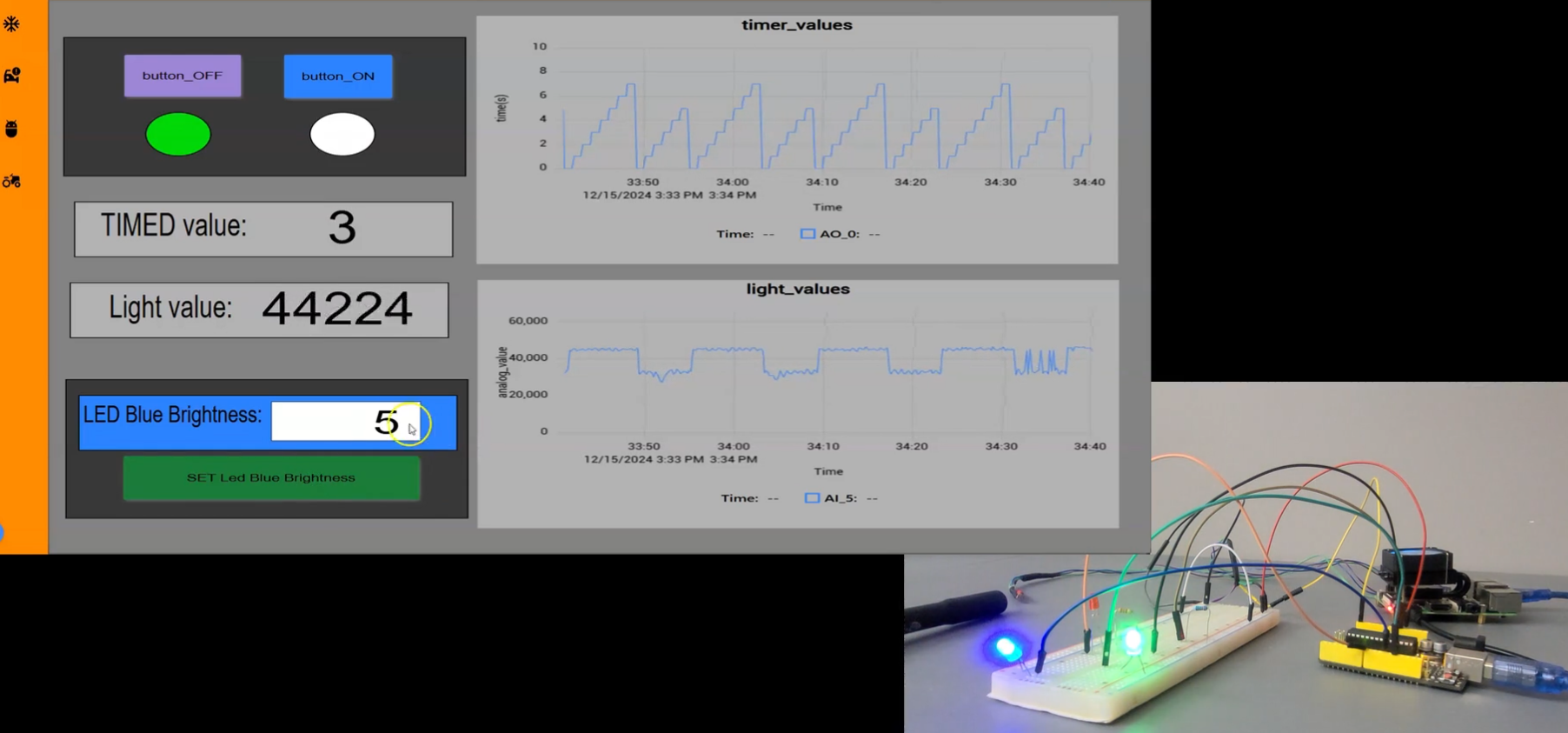Click the button_ON button
The image size is (1568, 733).
coord(338,77)
